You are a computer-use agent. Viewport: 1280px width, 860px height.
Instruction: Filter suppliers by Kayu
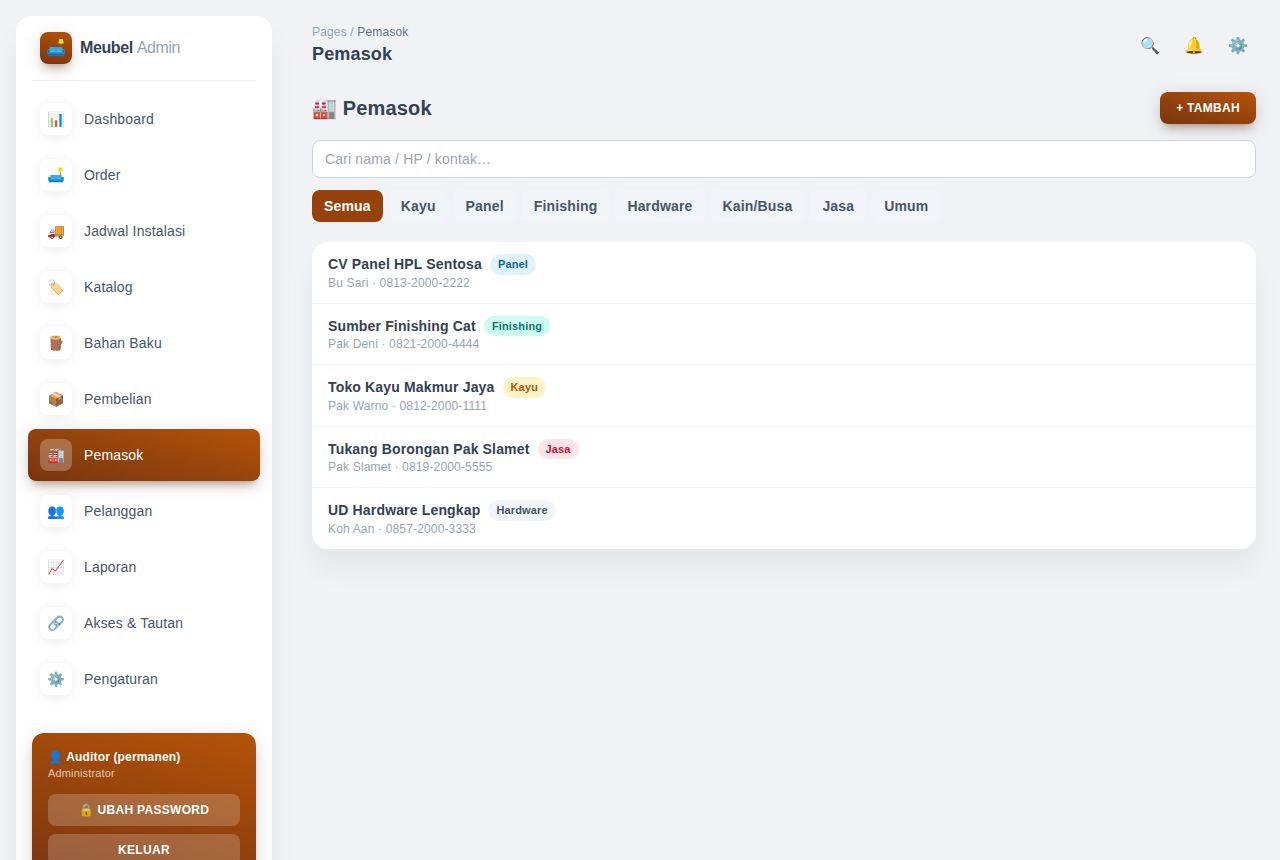point(418,206)
